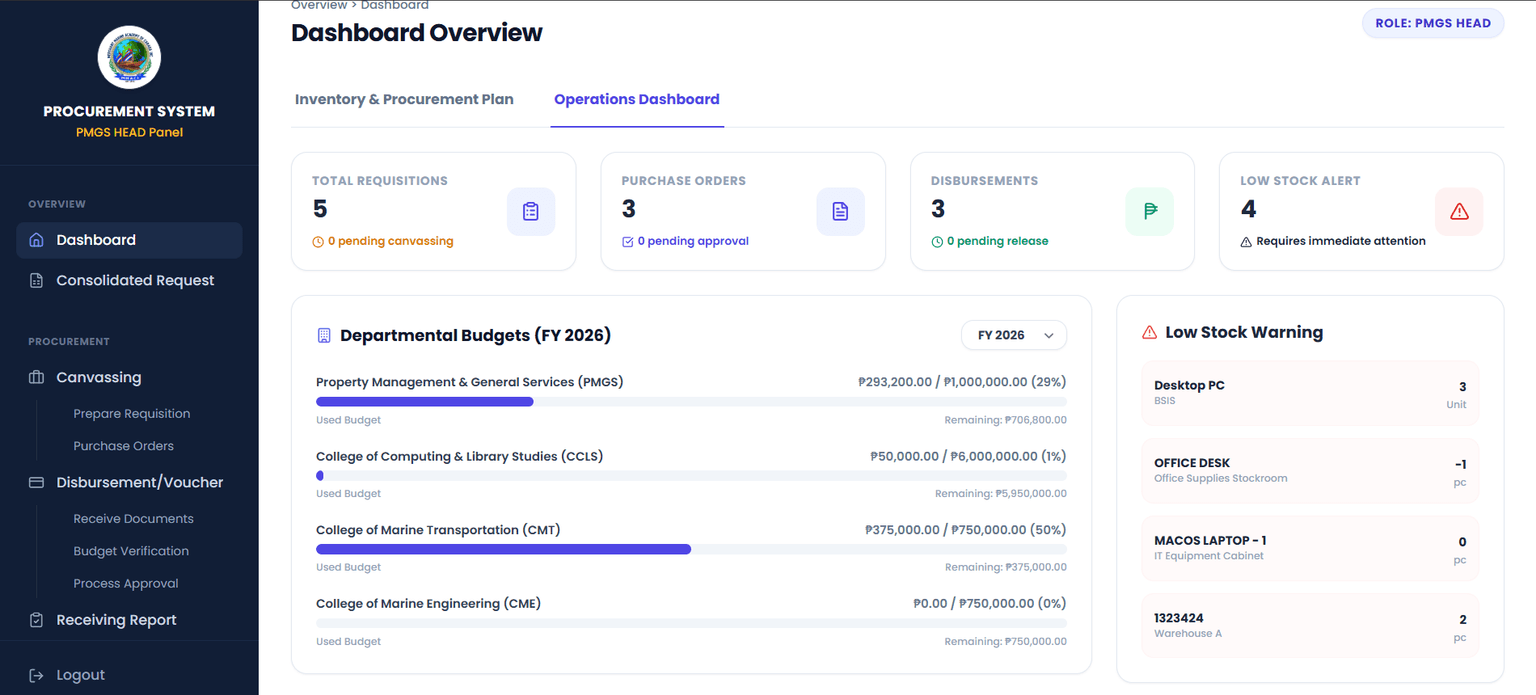Select the Operations Dashboard tab
This screenshot has height=695, width=1536.
[x=637, y=100]
